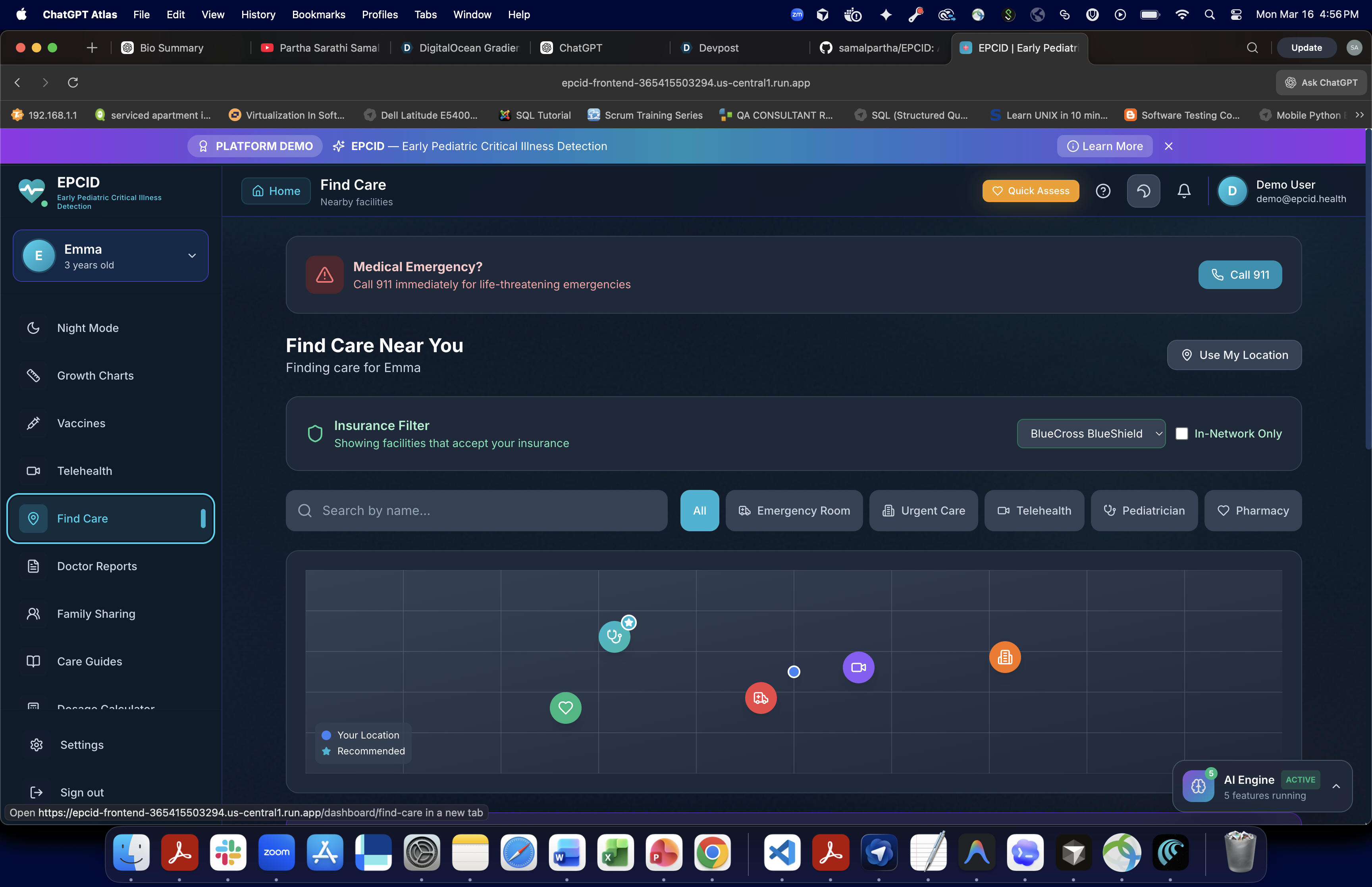The image size is (1372, 887).
Task: Enable the In-Network Only checkbox
Action: click(x=1181, y=434)
